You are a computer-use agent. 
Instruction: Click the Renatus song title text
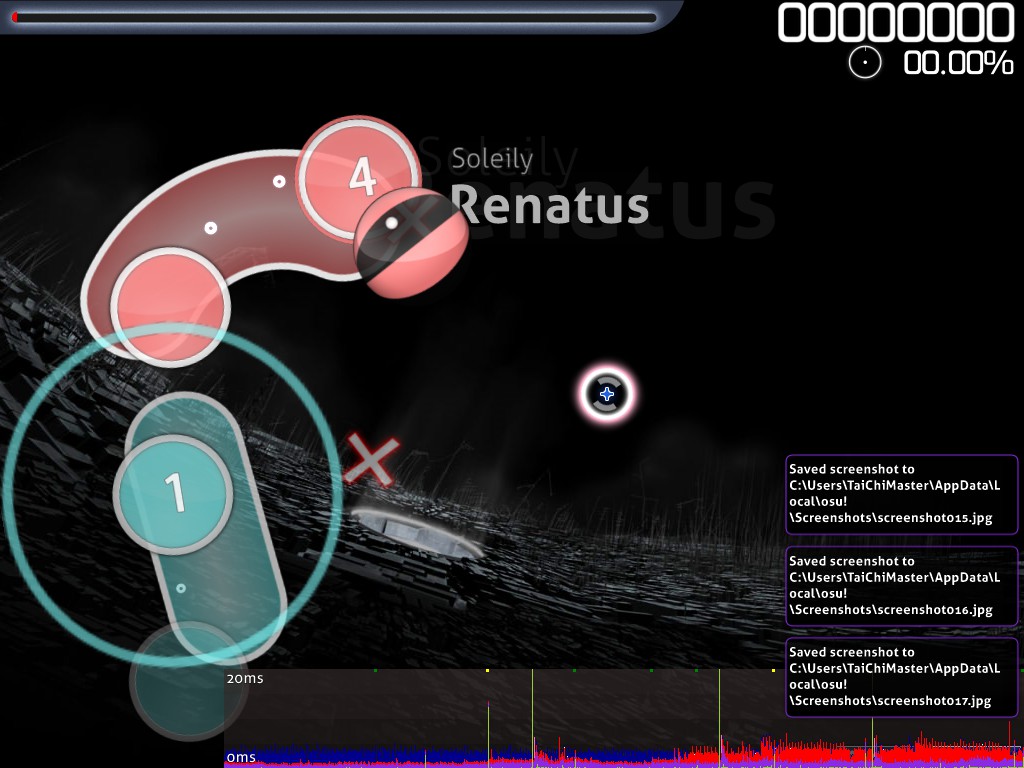point(549,204)
